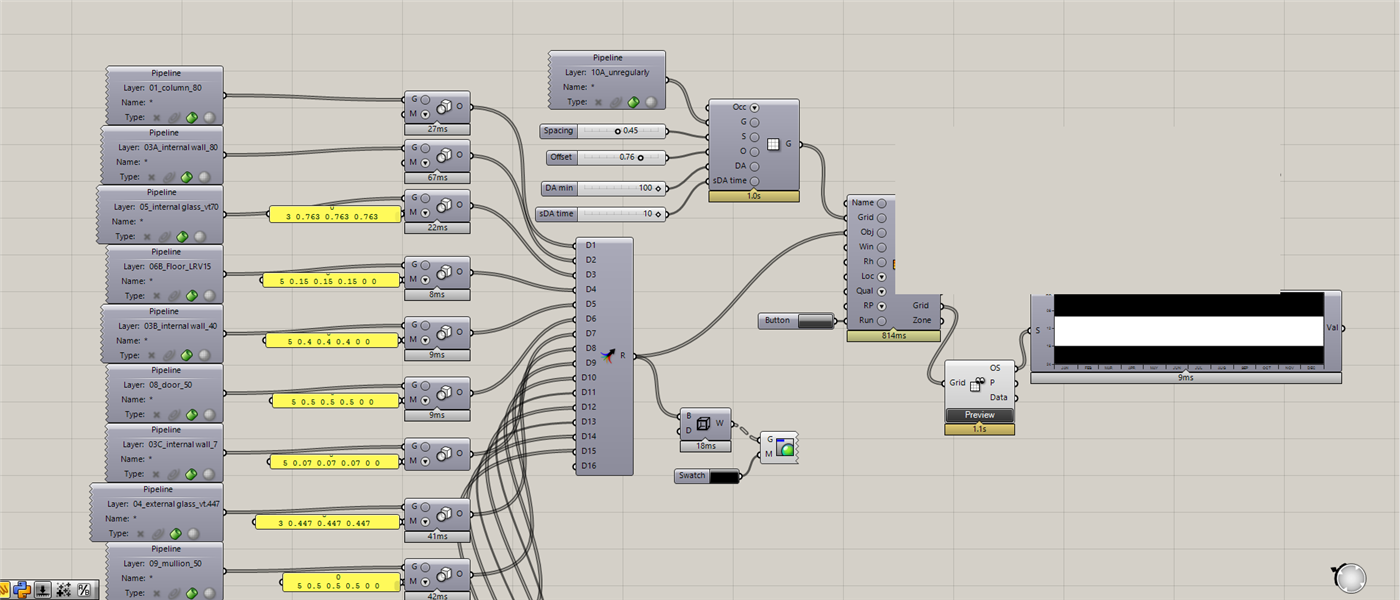1400x600 pixels.
Task: Open the Loc input dropdown arrow
Action: (881, 276)
